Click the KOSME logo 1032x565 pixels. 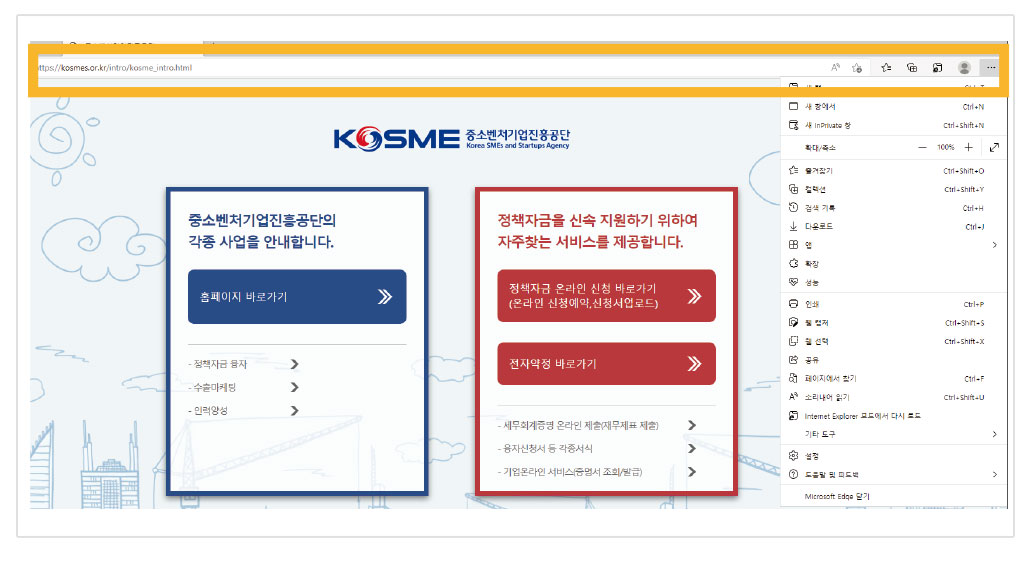tap(452, 139)
